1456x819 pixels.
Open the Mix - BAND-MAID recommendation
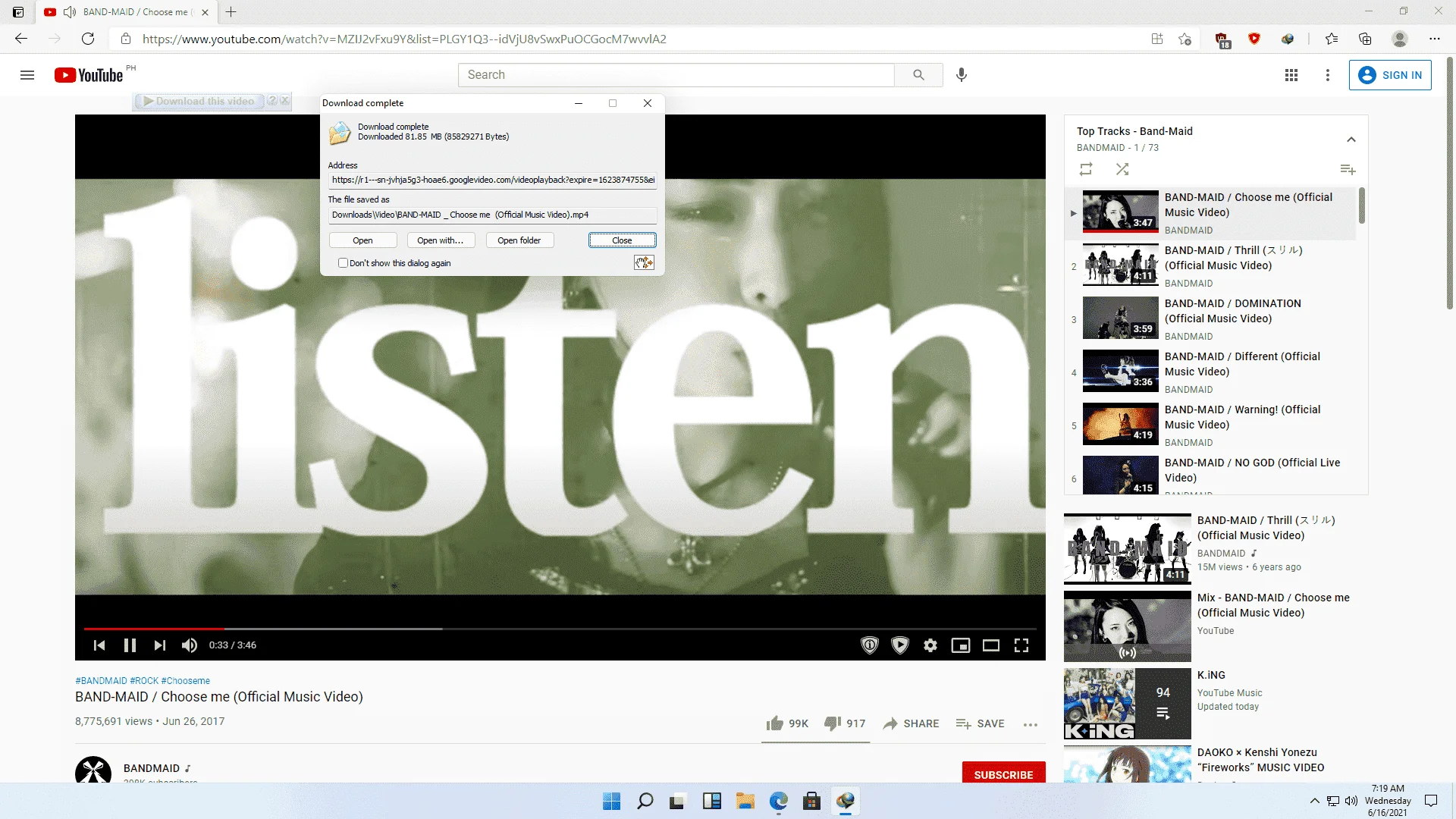tap(1128, 626)
